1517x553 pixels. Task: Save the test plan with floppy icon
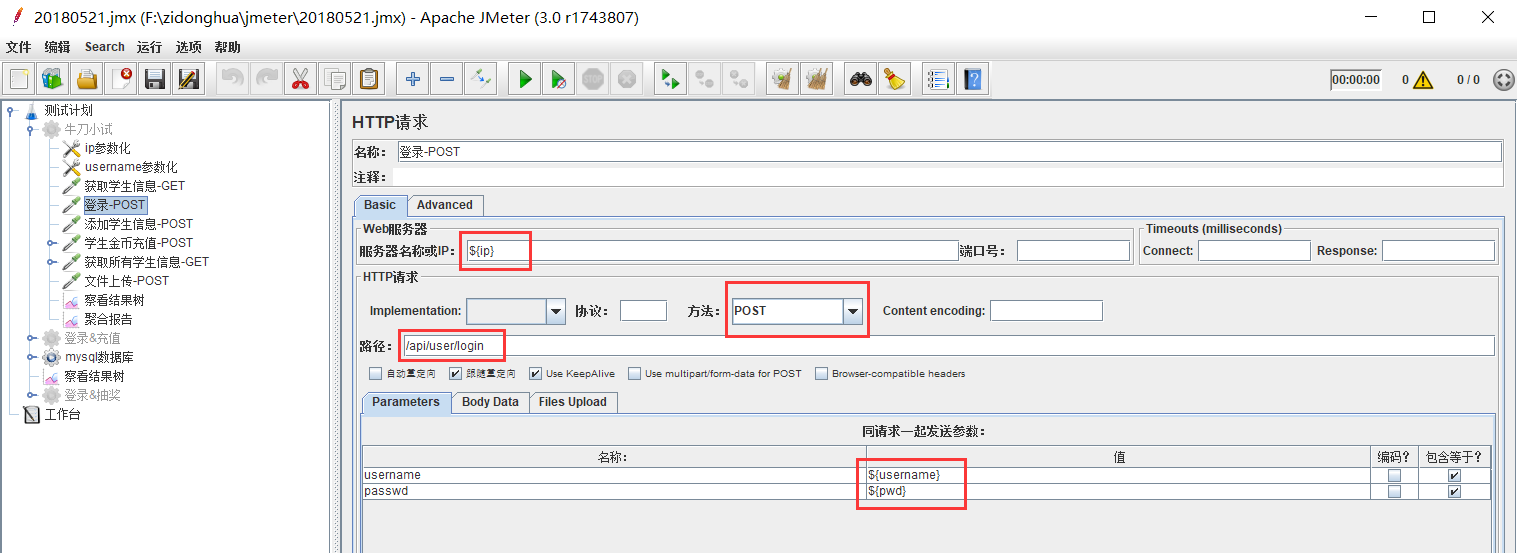click(x=154, y=78)
